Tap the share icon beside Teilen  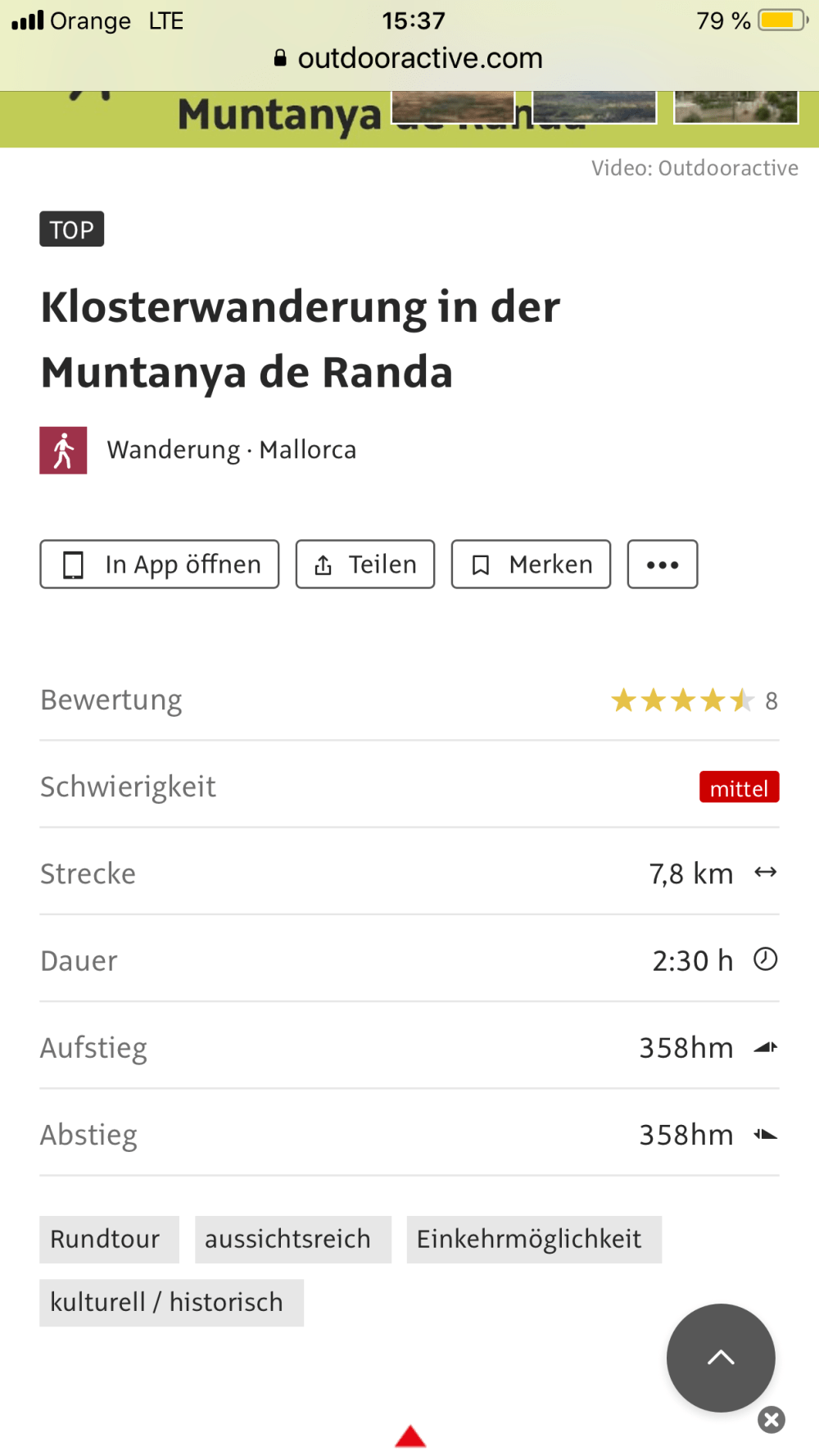pyautogui.click(x=324, y=565)
